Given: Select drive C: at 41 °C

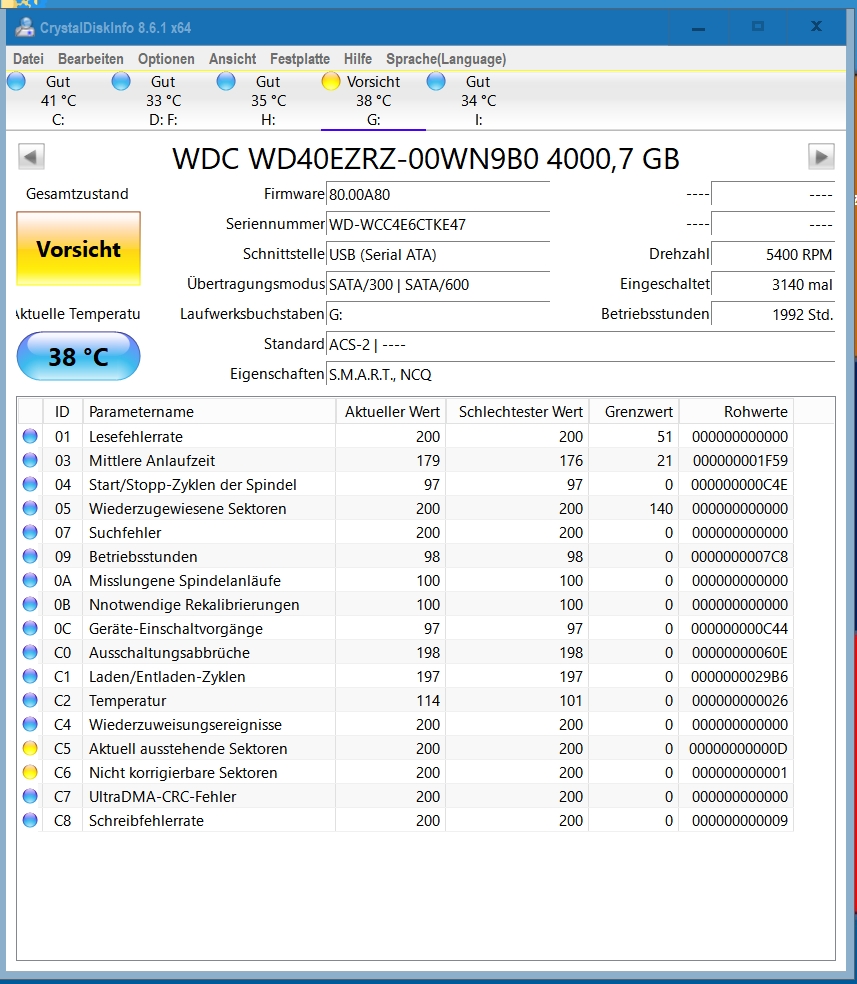Looking at the screenshot, I should pyautogui.click(x=58, y=100).
